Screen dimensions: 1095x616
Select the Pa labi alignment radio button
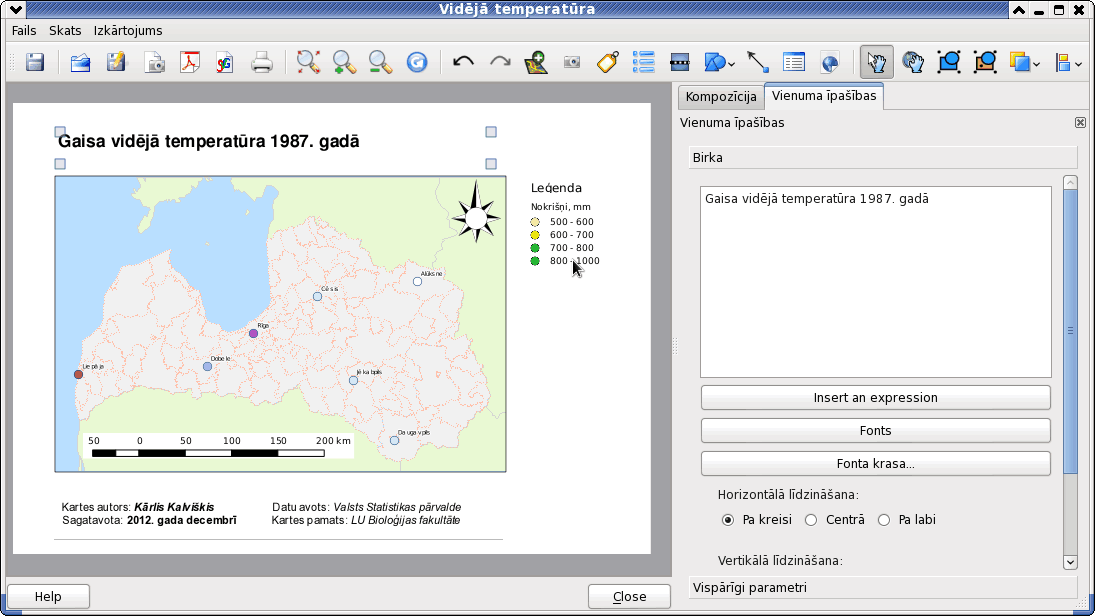coord(884,520)
